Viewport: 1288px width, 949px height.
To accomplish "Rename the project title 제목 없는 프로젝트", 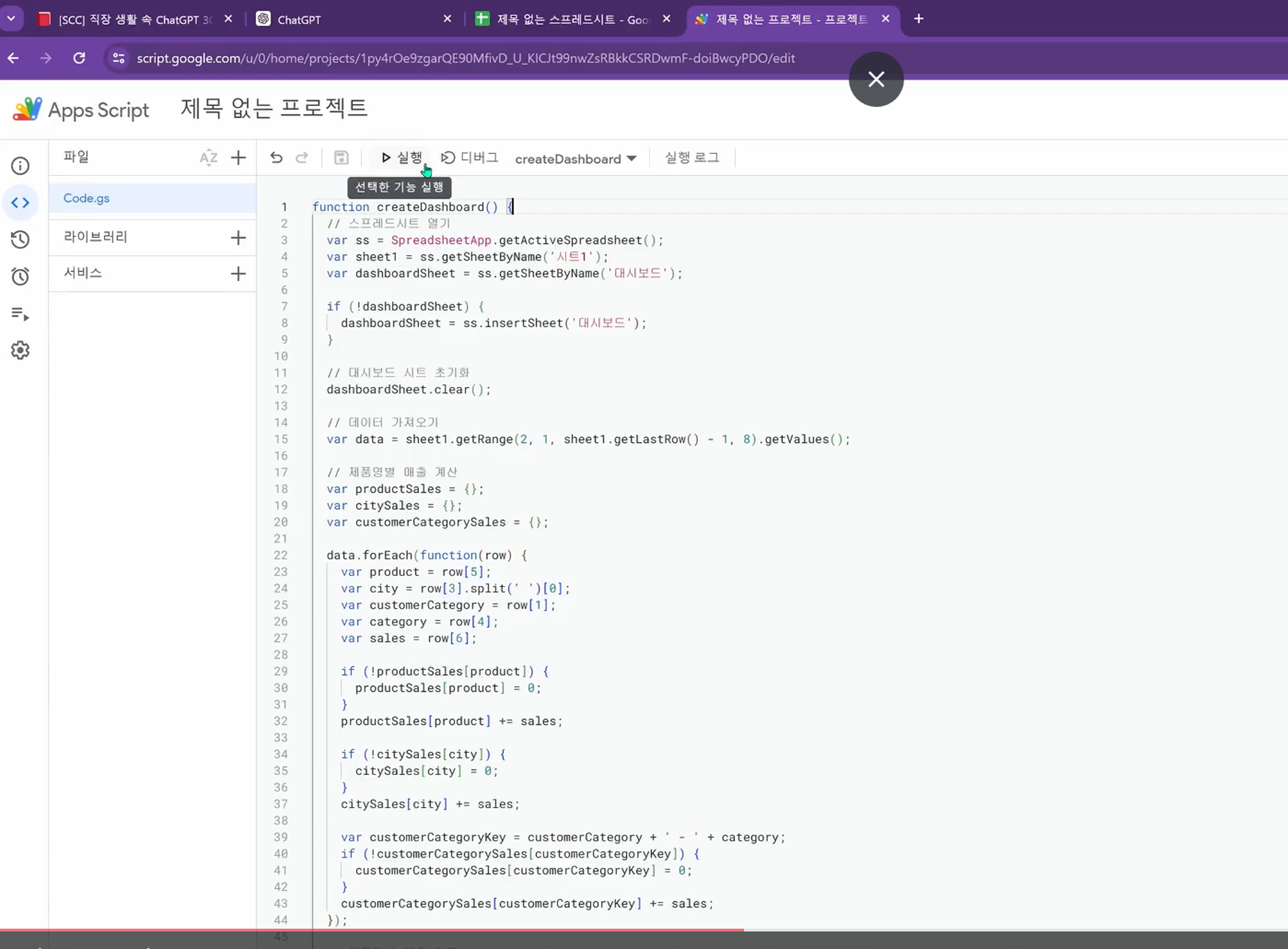I will (x=274, y=108).
